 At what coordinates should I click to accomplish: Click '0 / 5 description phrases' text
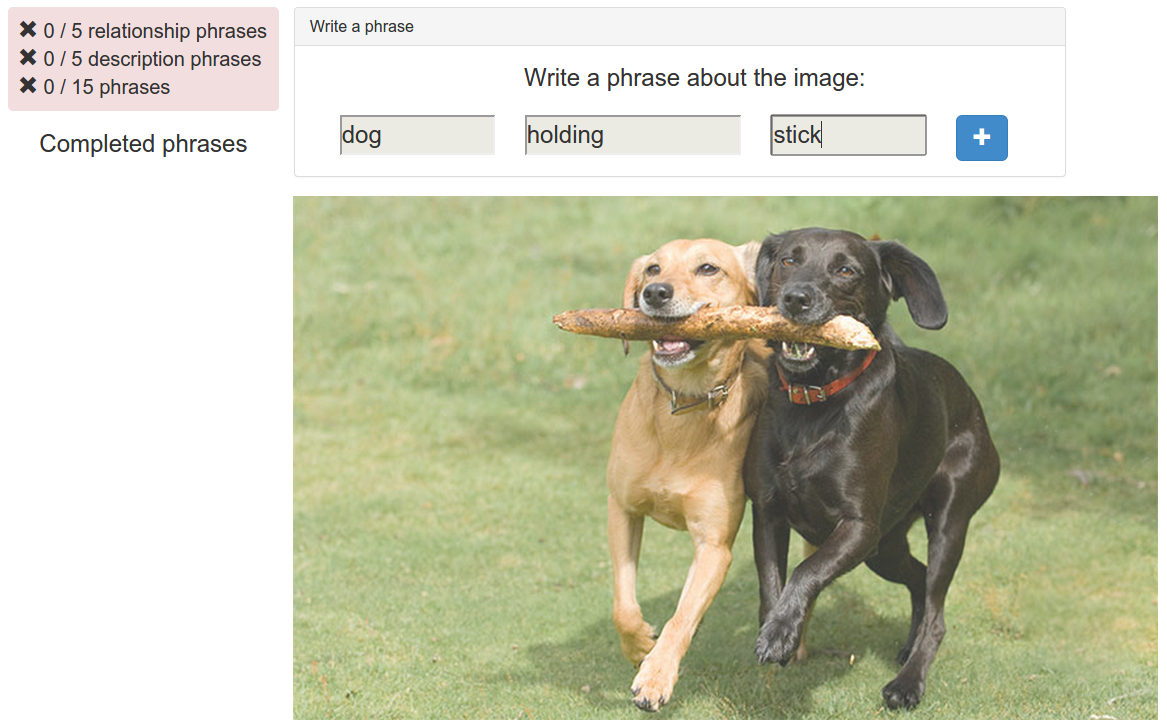[152, 59]
